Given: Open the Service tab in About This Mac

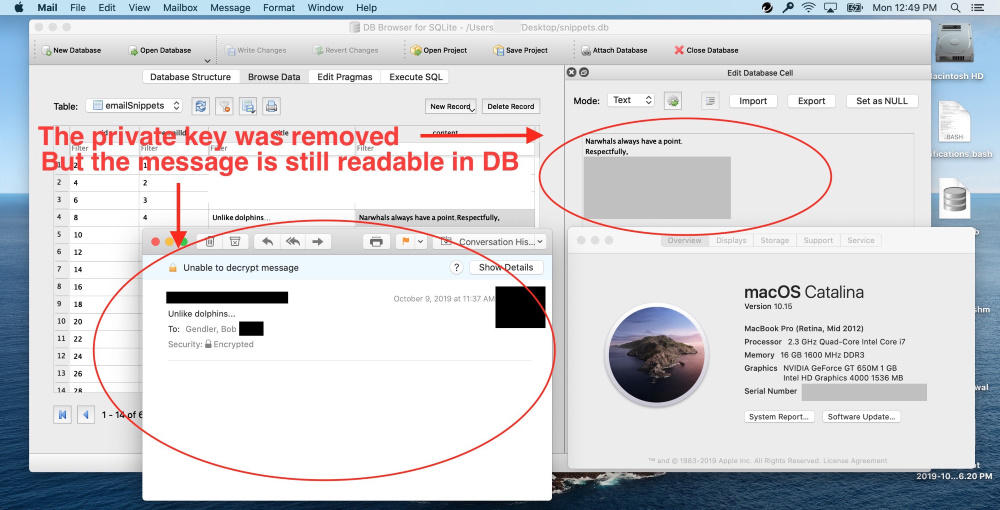Looking at the screenshot, I should pyautogui.click(x=860, y=240).
